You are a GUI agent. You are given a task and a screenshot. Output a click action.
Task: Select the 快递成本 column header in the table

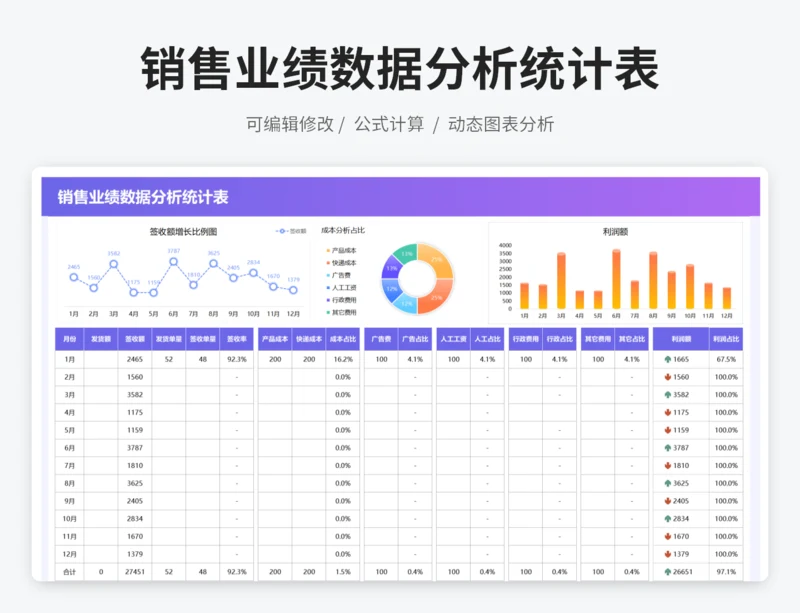coord(309,339)
